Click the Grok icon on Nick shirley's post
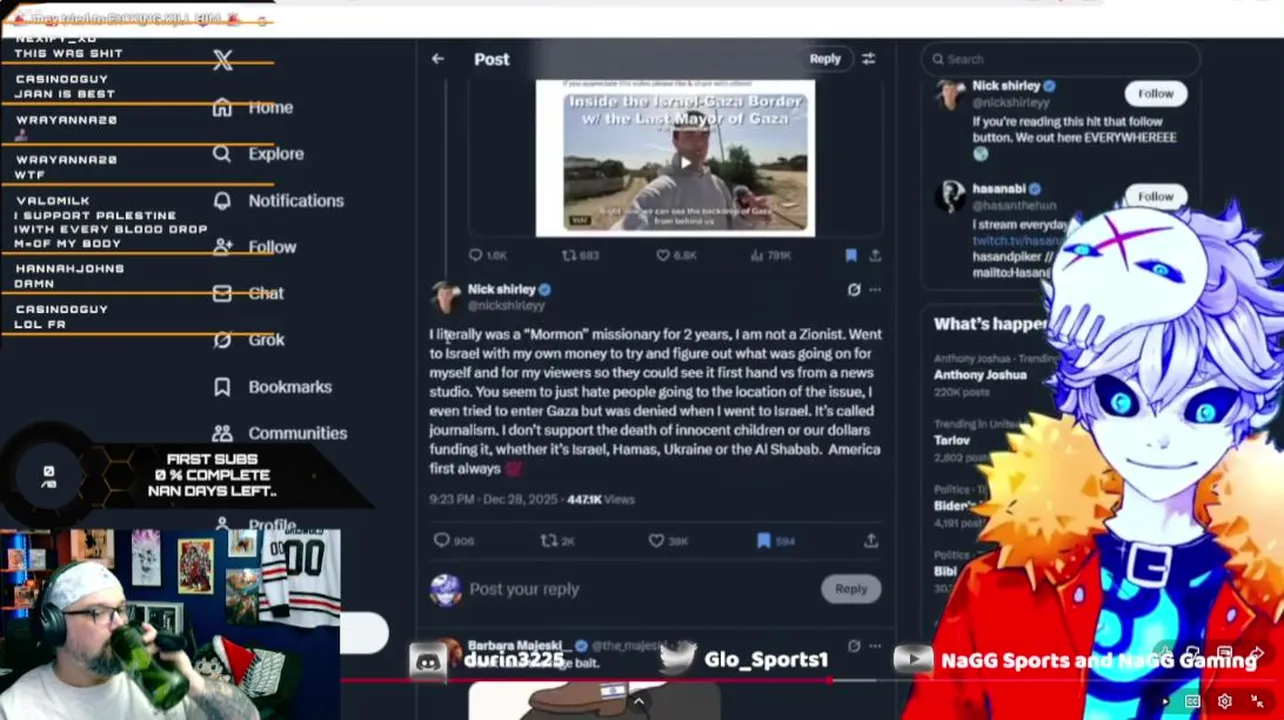1284x720 pixels. tap(853, 290)
